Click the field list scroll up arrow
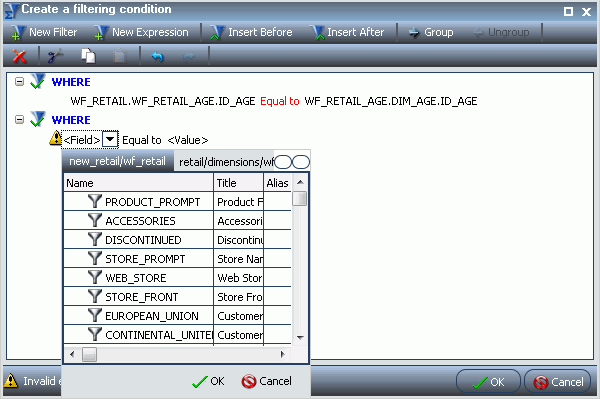The image size is (600, 399). [300, 182]
